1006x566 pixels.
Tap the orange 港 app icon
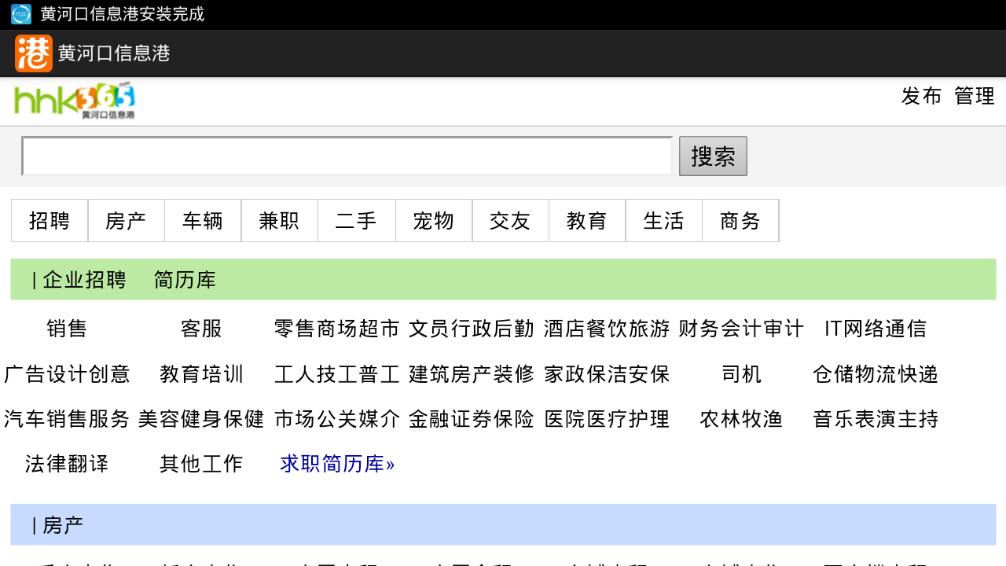(32, 53)
